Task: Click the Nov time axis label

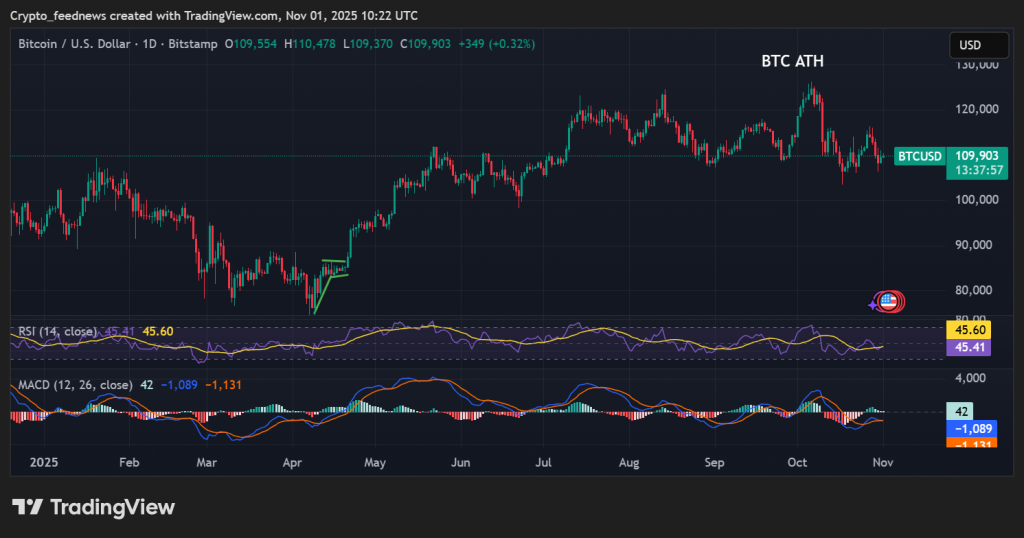Action: coord(883,462)
